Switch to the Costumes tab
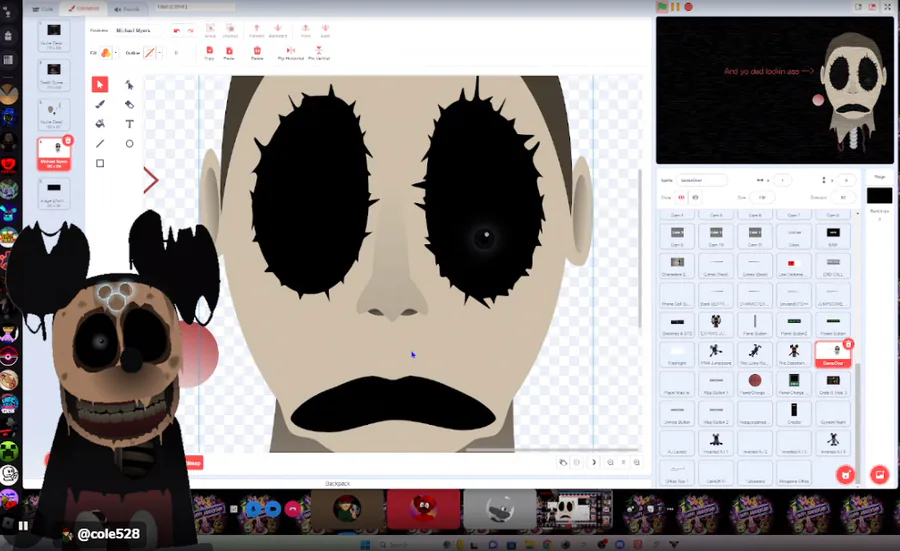 (x=84, y=9)
